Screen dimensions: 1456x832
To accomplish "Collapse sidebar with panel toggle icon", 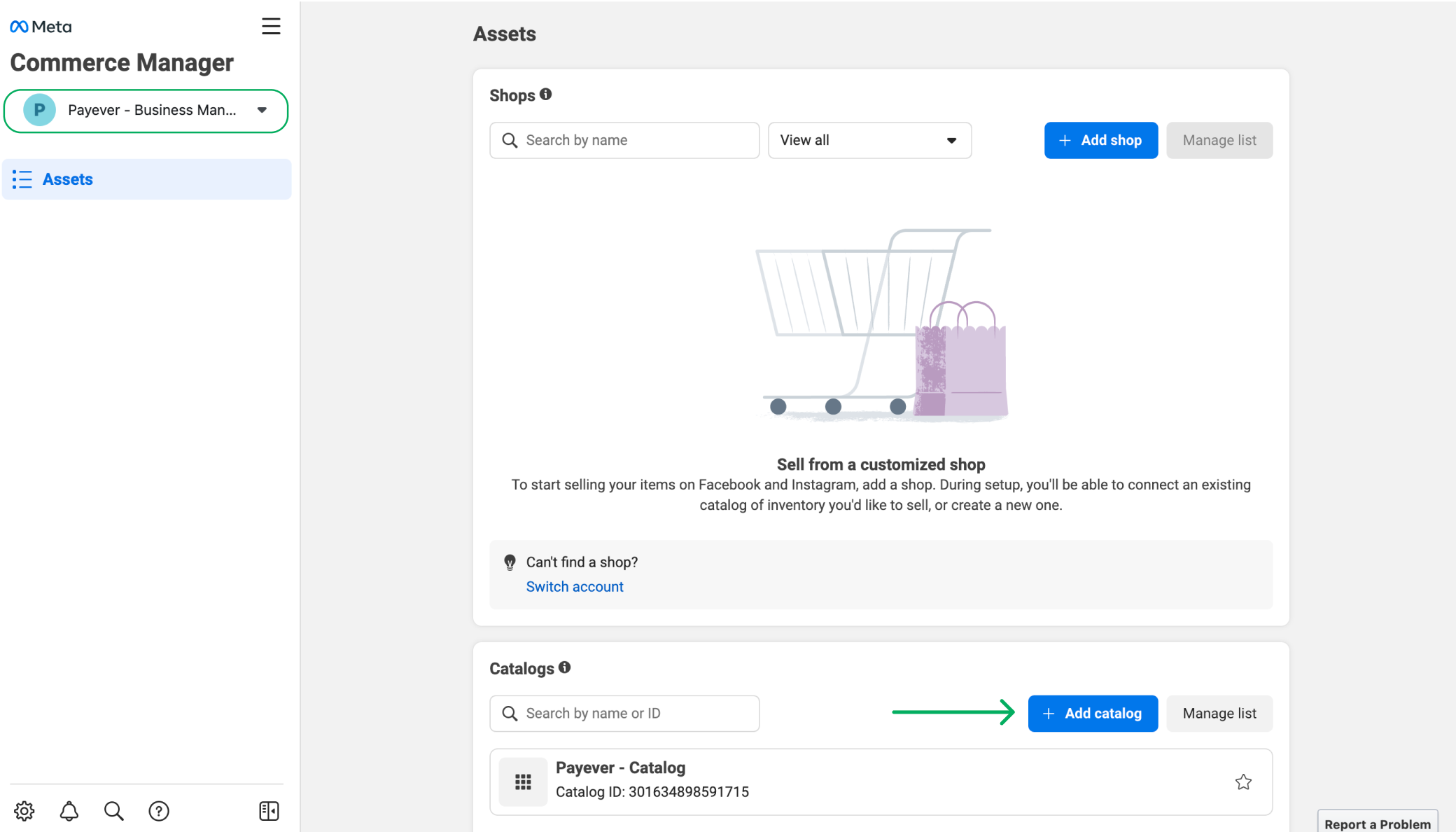I will tap(269, 811).
